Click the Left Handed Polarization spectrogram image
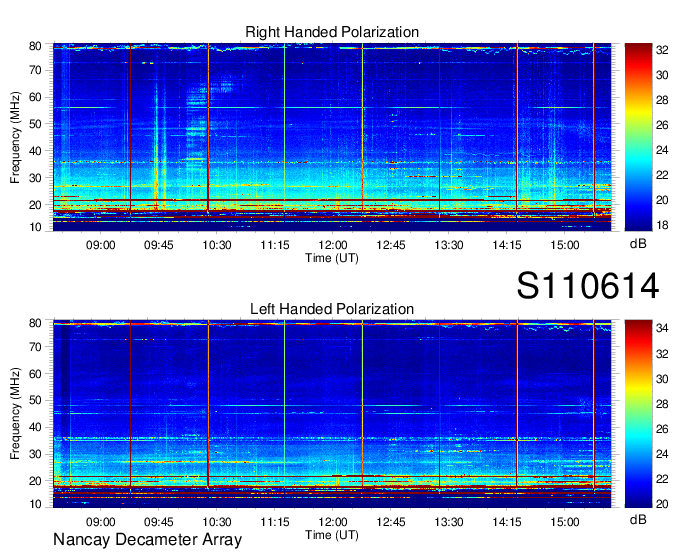This screenshot has height=552, width=680. pos(332,414)
